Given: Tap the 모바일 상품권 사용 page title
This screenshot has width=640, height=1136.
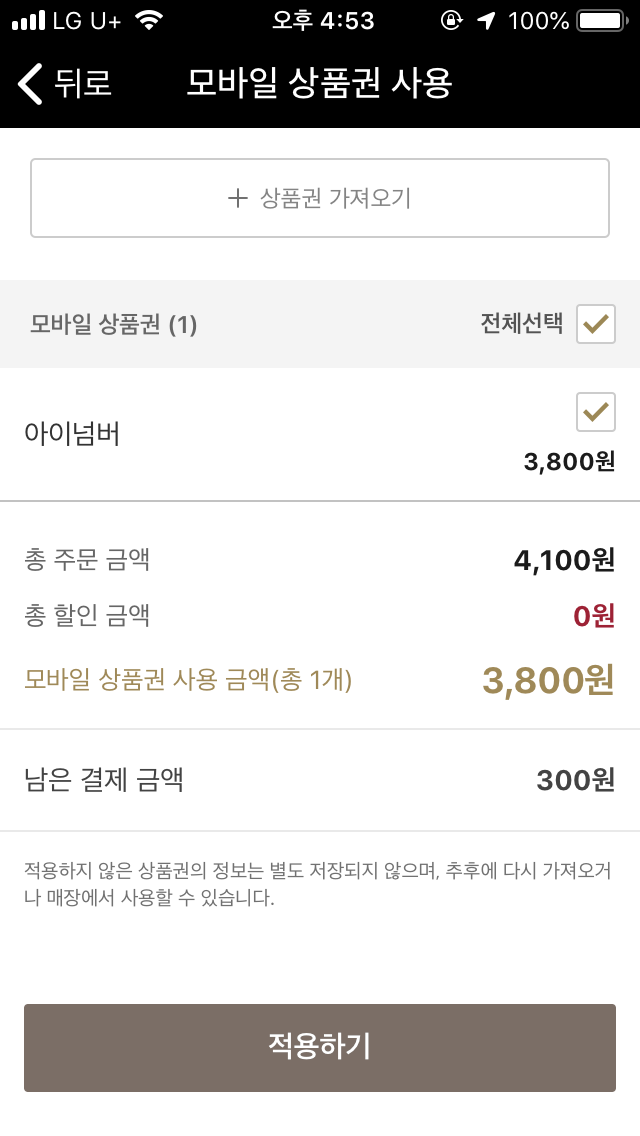Looking at the screenshot, I should 319,84.
